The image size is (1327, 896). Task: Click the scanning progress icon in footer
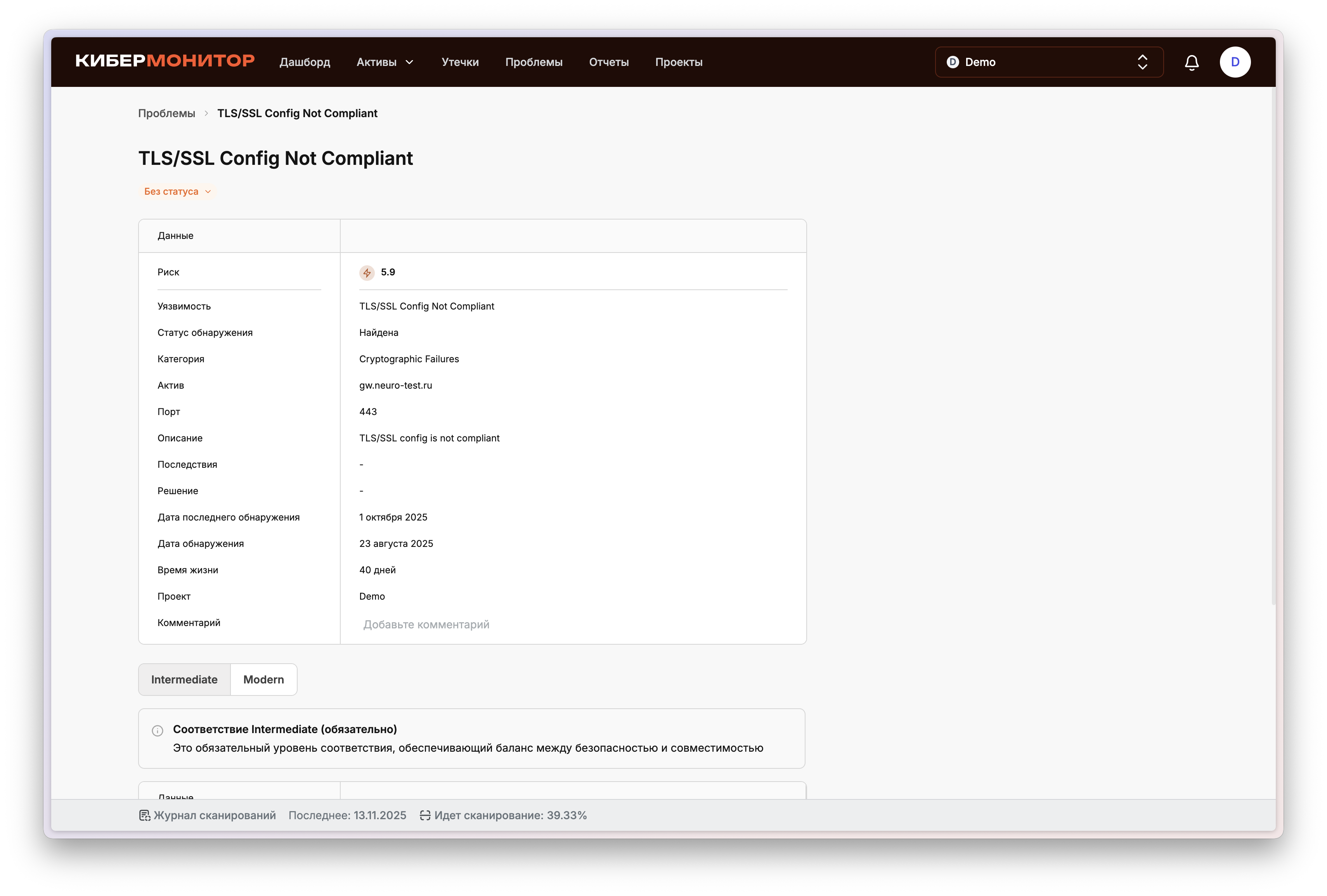point(425,816)
